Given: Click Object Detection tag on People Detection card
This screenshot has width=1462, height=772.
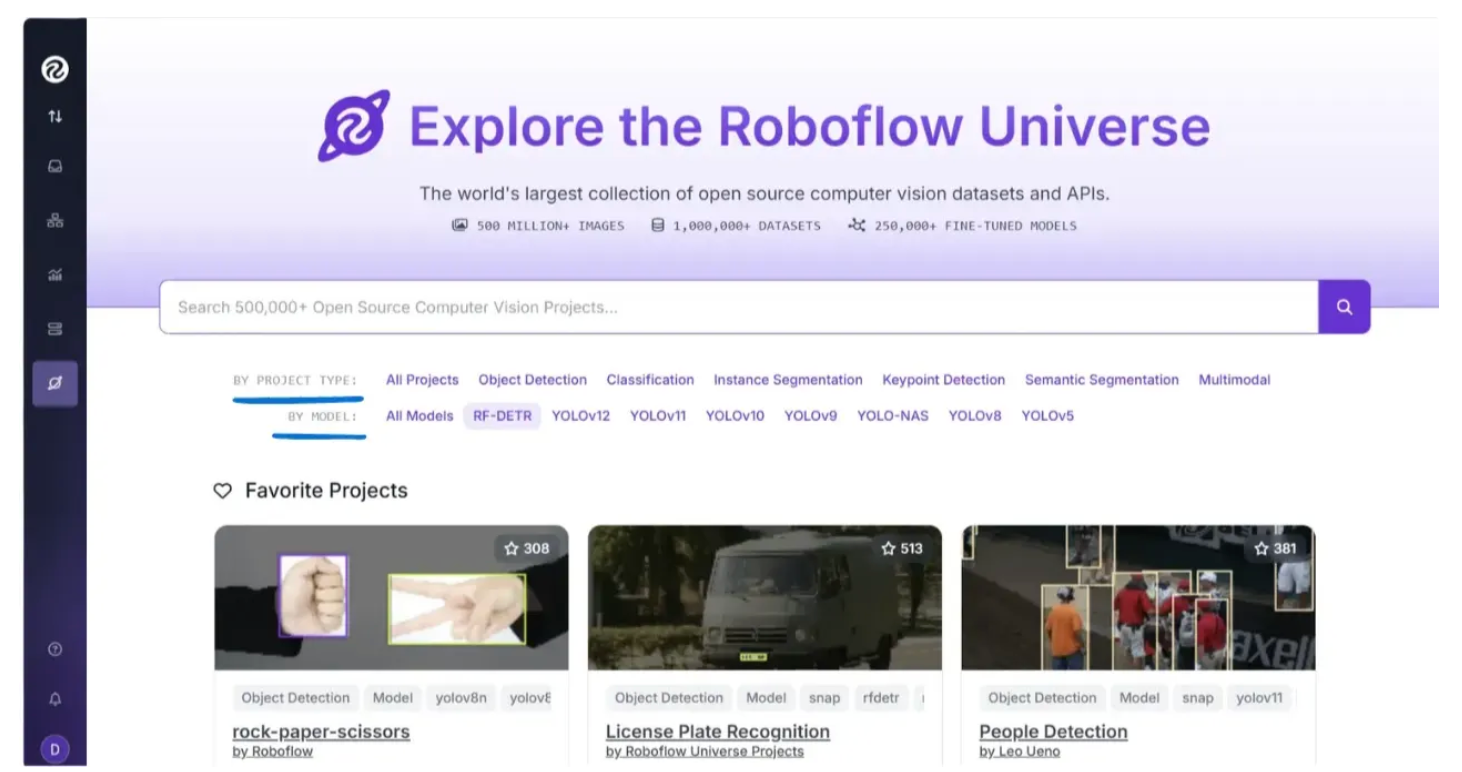Looking at the screenshot, I should pos(1042,698).
